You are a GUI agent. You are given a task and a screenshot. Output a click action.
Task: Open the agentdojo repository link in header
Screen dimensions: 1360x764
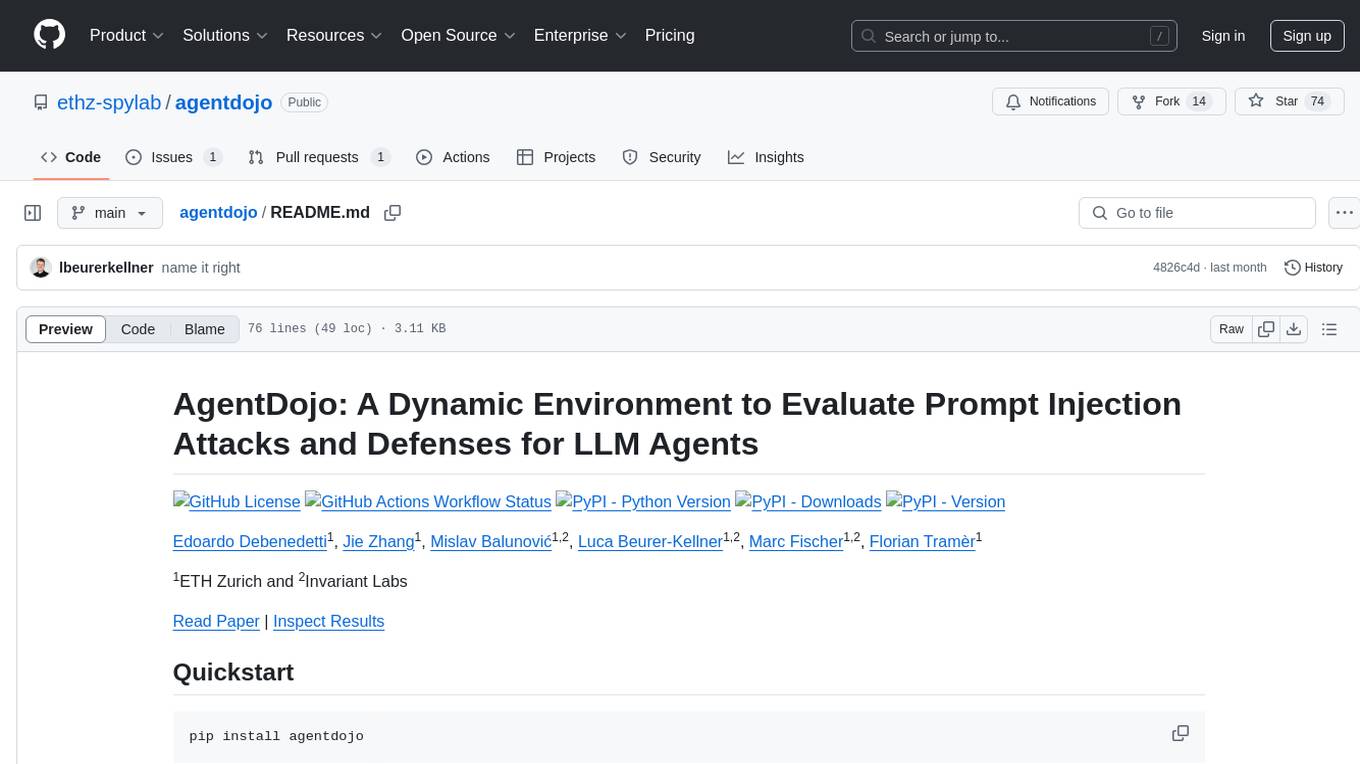(224, 102)
